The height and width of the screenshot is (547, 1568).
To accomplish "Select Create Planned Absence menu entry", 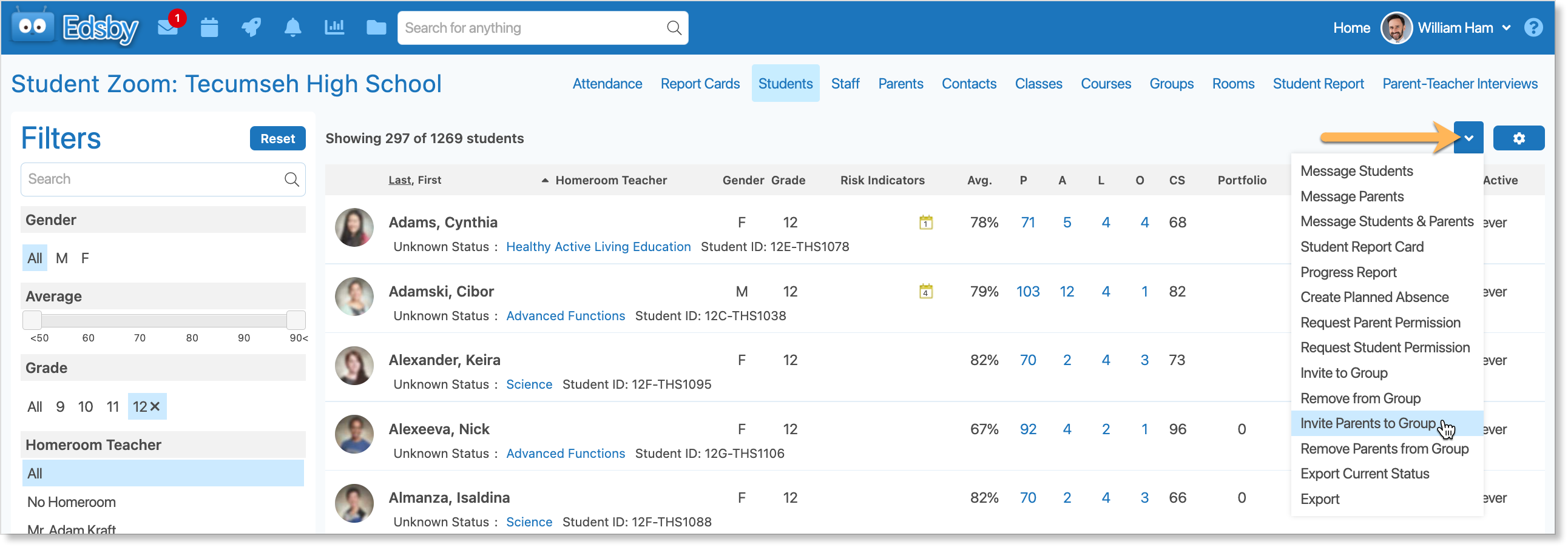I will tap(1374, 297).
